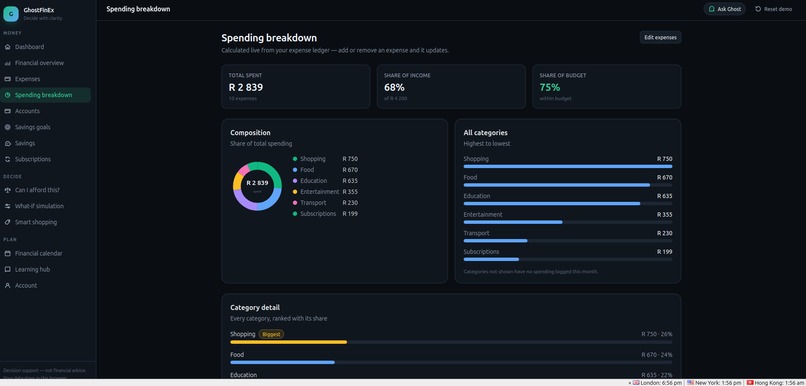Click the Savings piggy icon

[7, 143]
